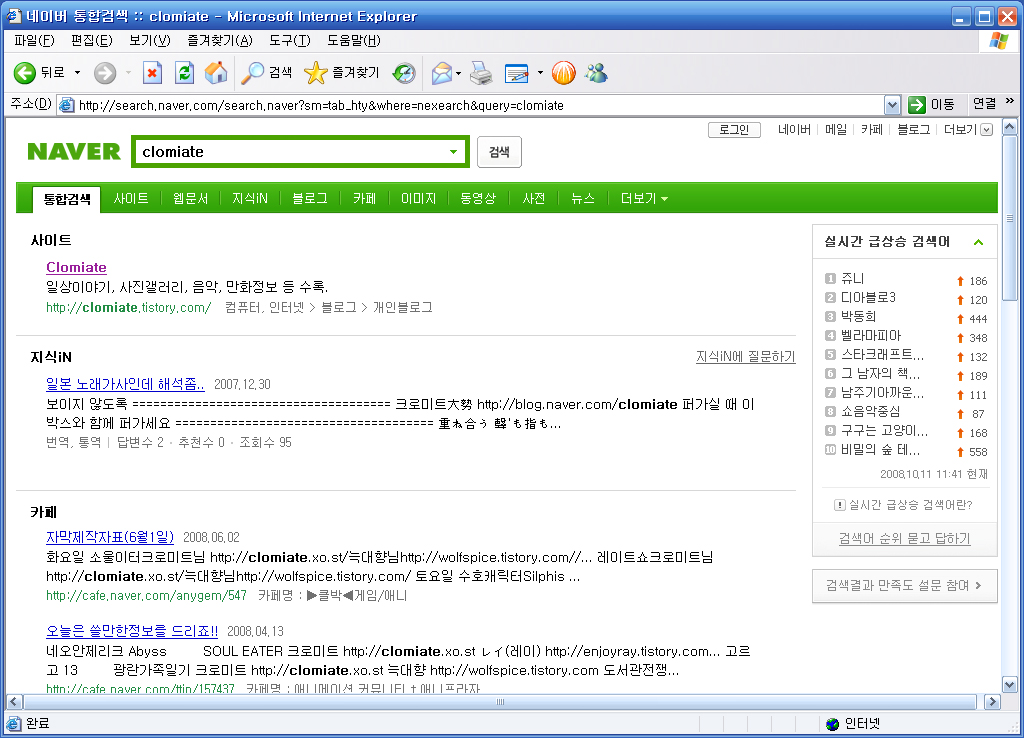This screenshot has width=1024, height=738.
Task: Click the NAVER logo
Action: tap(74, 152)
